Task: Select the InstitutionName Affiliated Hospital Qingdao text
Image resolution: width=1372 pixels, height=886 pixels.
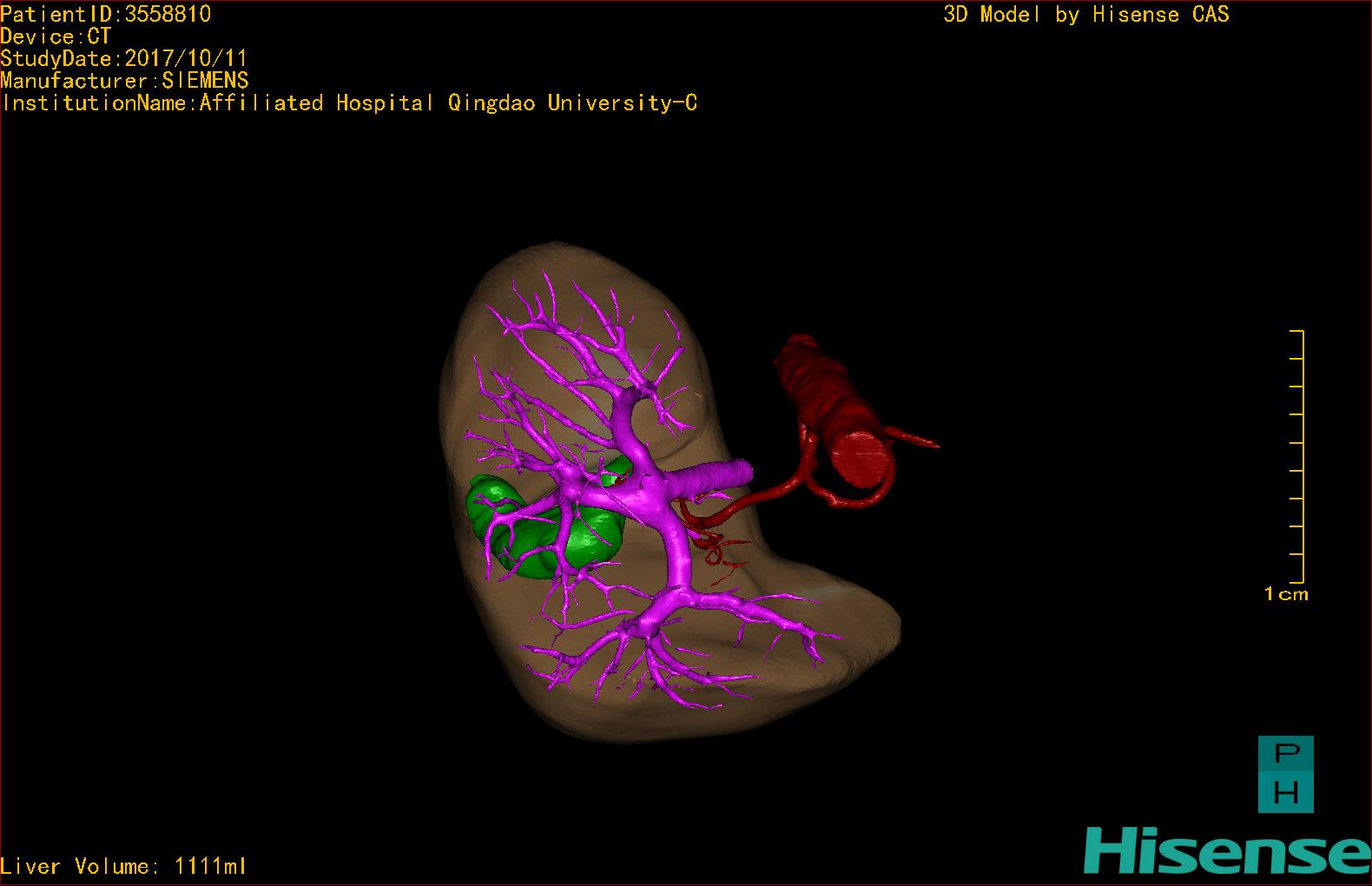Action: point(349,102)
